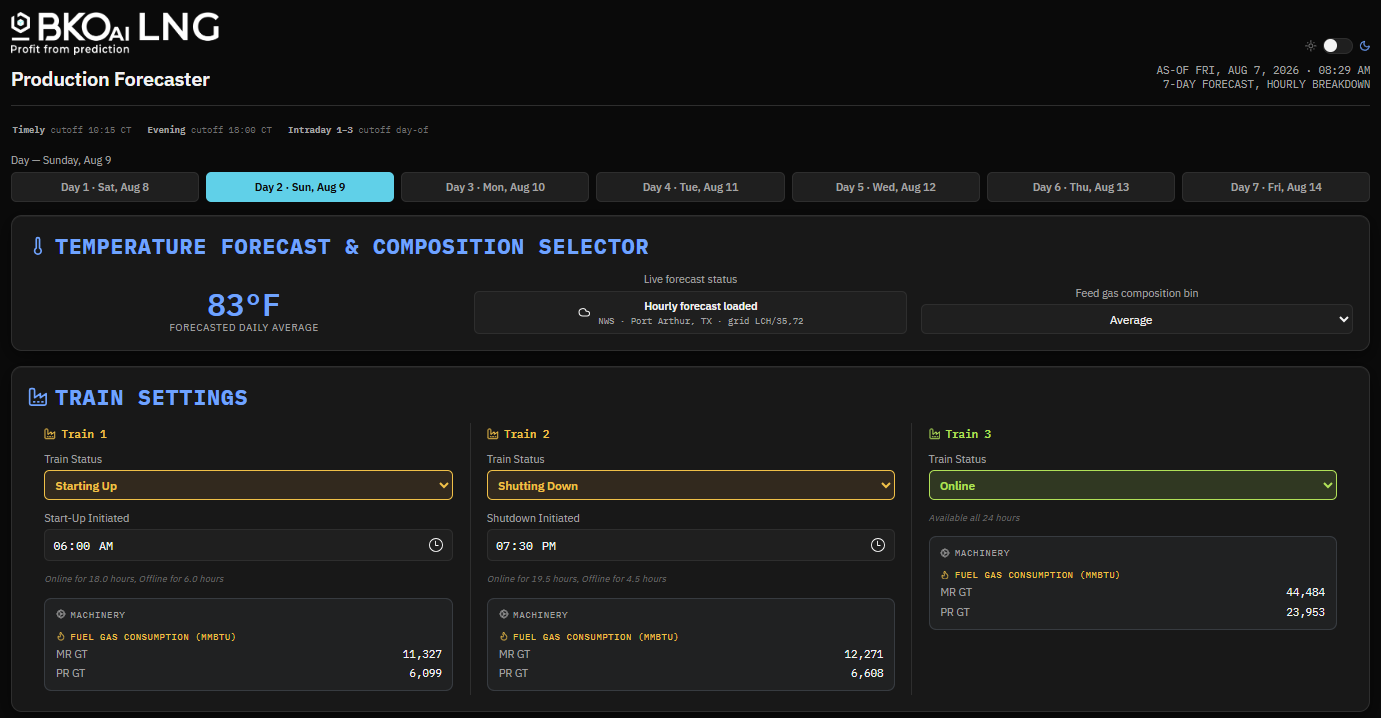Open the clock picker for Shutdown Initiated time
Screen dimensions: 1381x718
878,545
